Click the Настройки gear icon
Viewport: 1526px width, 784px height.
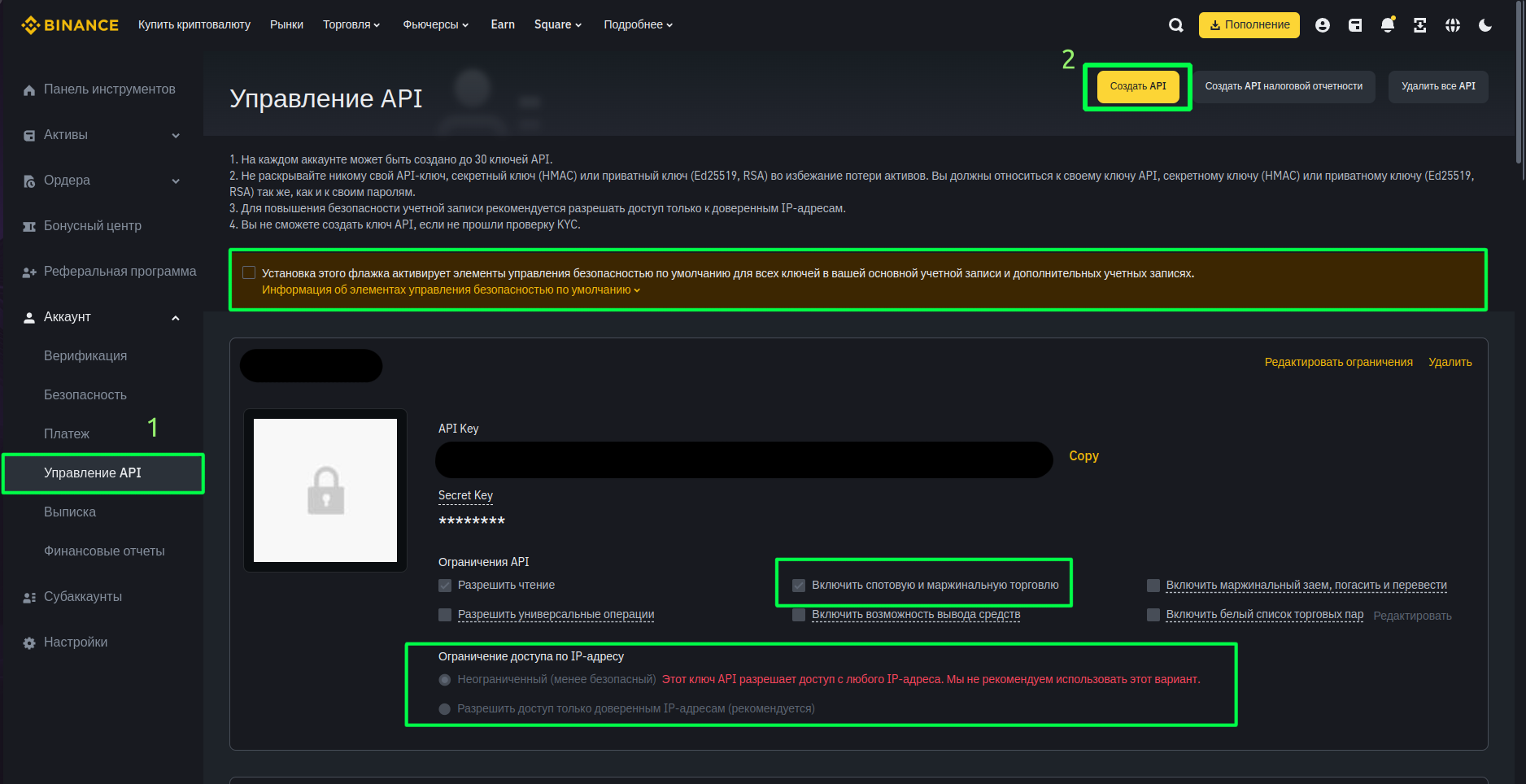pos(29,643)
